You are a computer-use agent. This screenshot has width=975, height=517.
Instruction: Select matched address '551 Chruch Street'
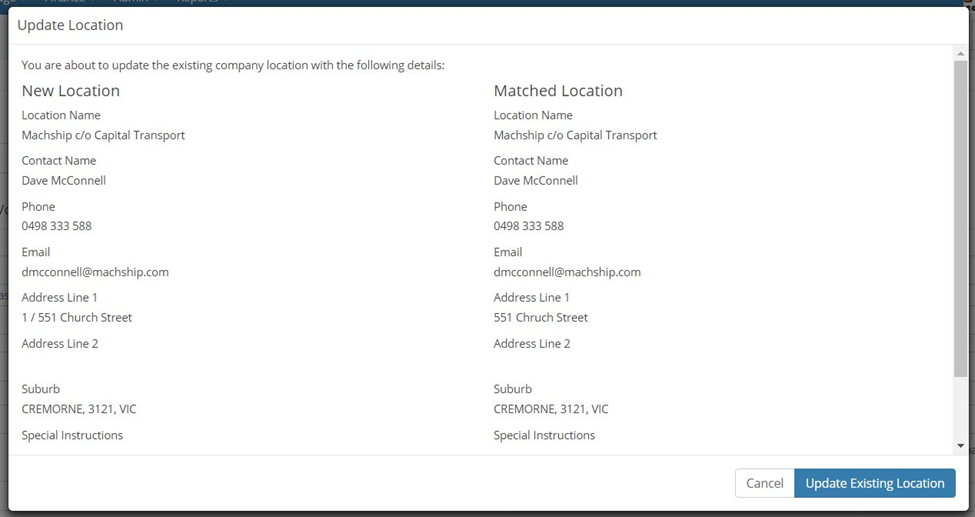coord(540,317)
